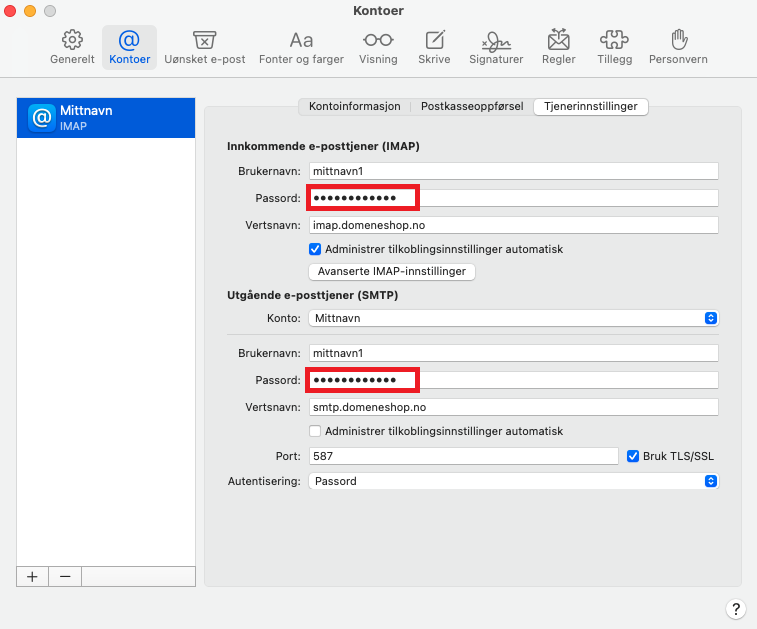757x629 pixels.
Task: Close the Kontoer window
Action: (x=10, y=11)
